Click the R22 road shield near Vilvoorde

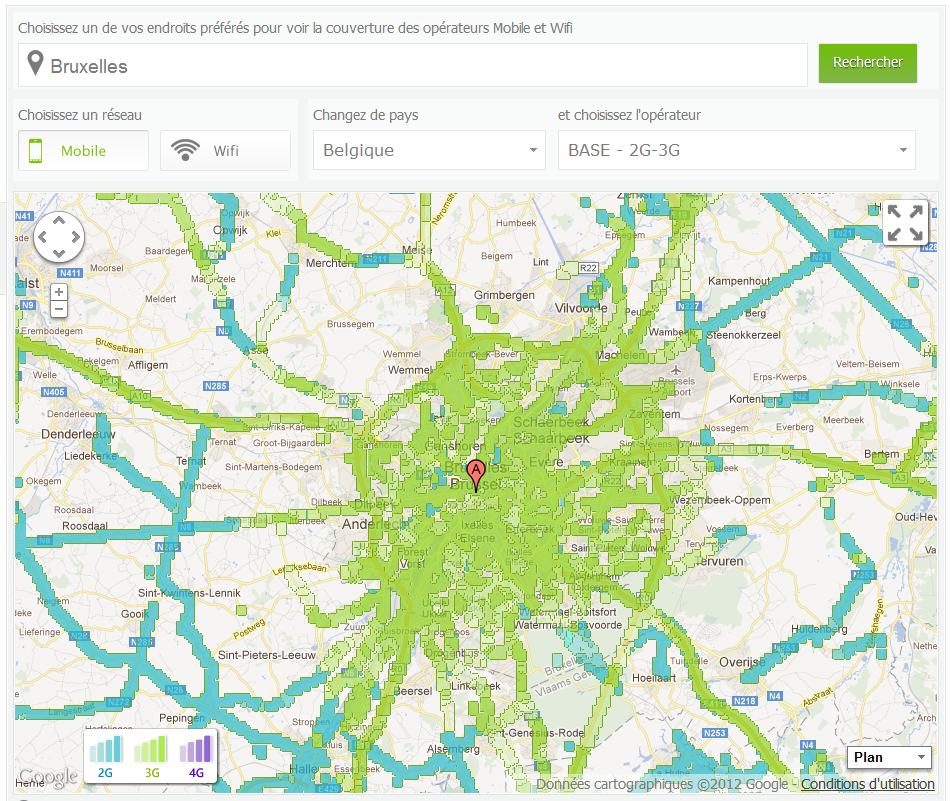coord(588,268)
